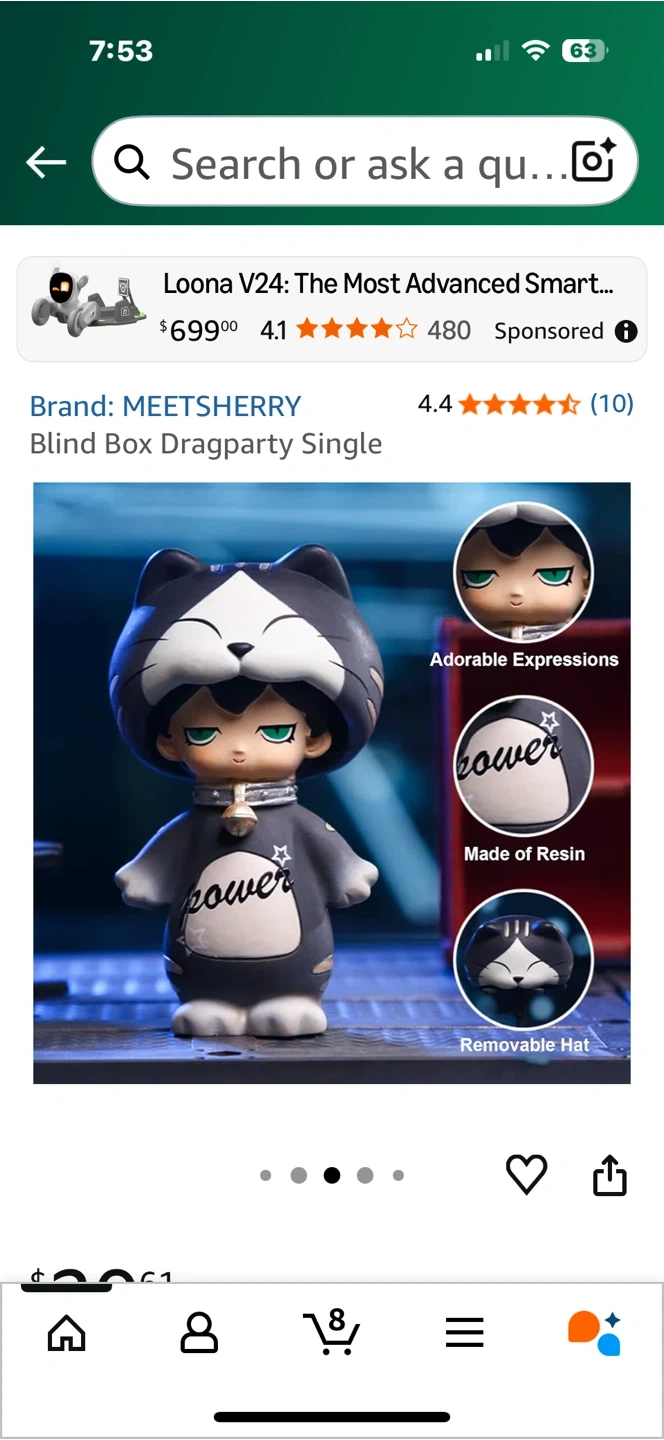Select the second carousel page dot

coord(298,1175)
